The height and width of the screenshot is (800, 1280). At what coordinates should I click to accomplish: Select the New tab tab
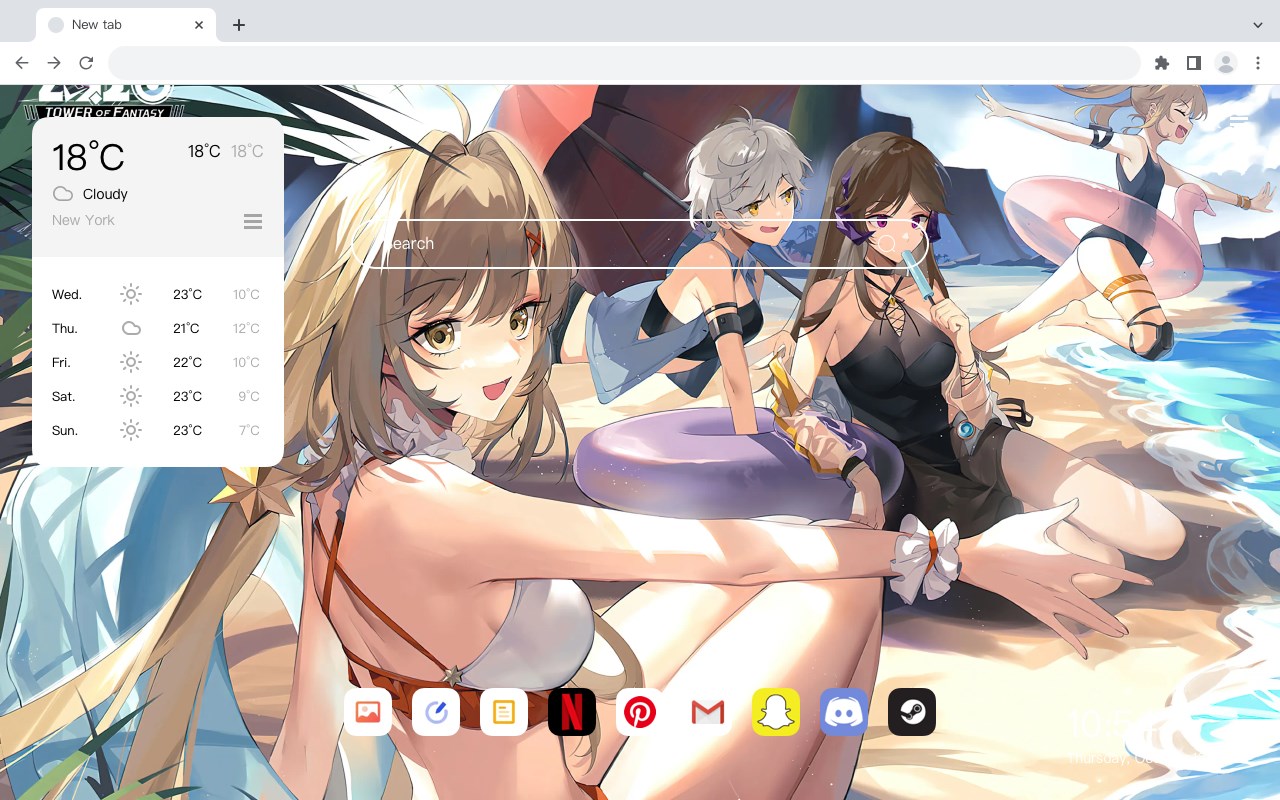(x=126, y=25)
